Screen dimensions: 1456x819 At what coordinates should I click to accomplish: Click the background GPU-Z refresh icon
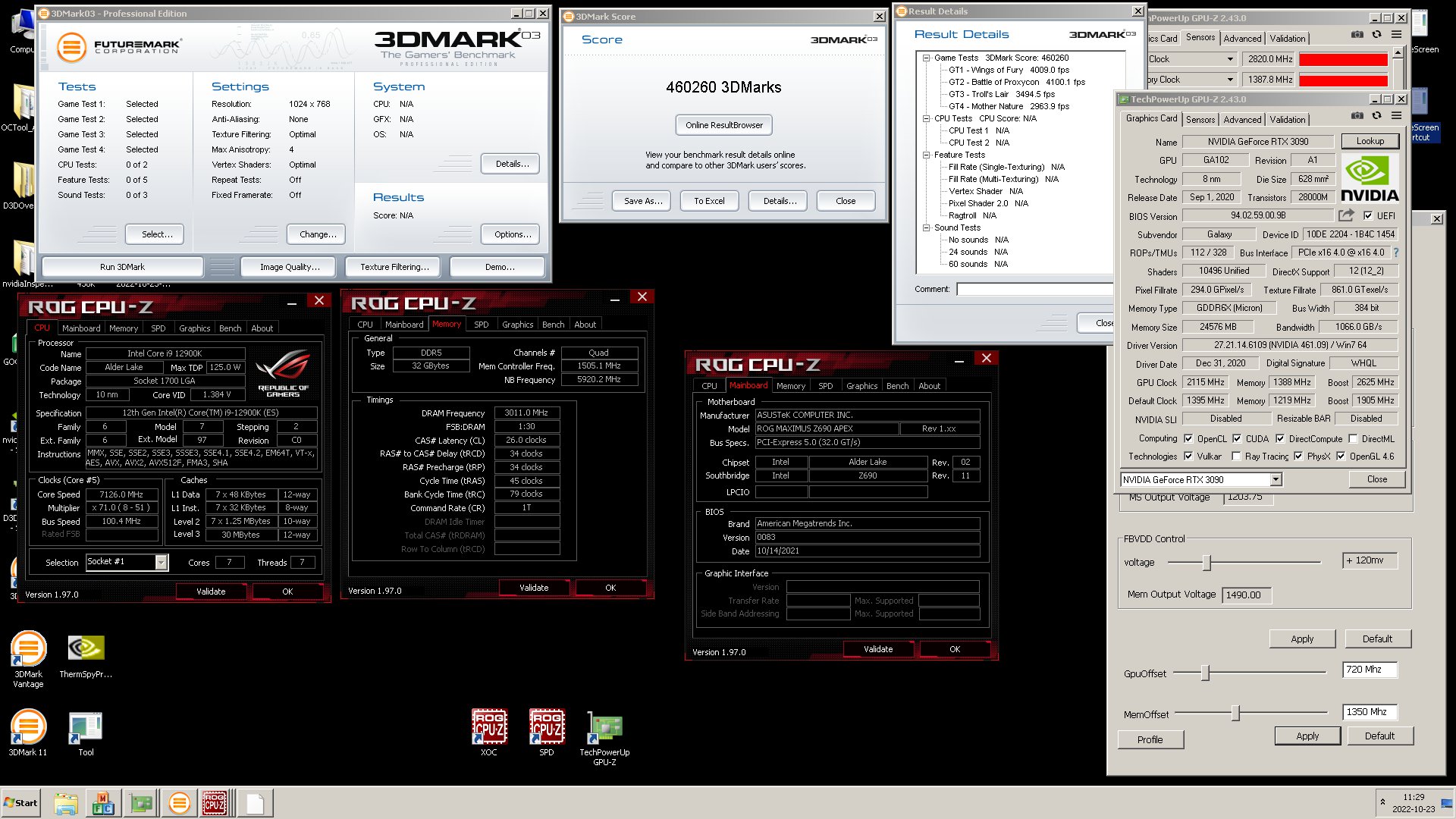(x=1377, y=35)
